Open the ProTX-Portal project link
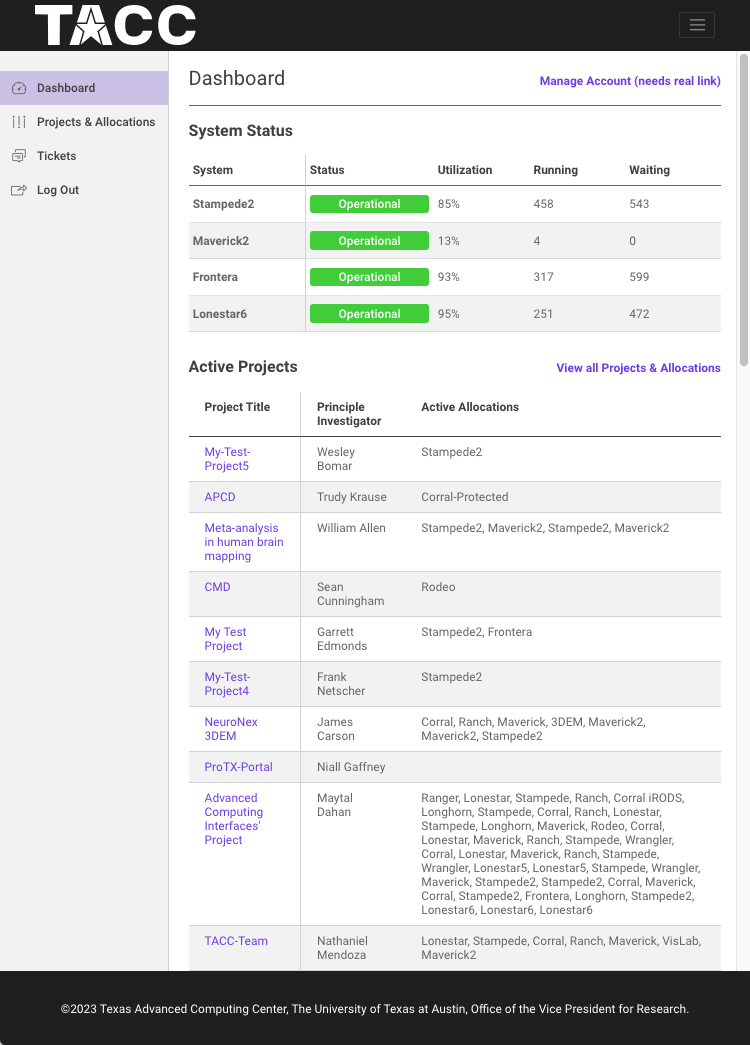The width and height of the screenshot is (750, 1045). click(239, 767)
